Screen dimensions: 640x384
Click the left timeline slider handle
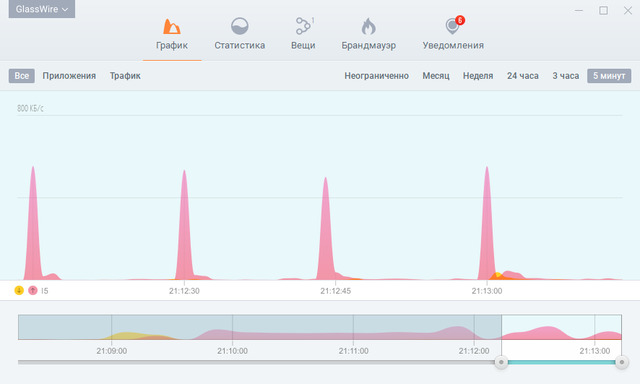pyautogui.click(x=501, y=362)
